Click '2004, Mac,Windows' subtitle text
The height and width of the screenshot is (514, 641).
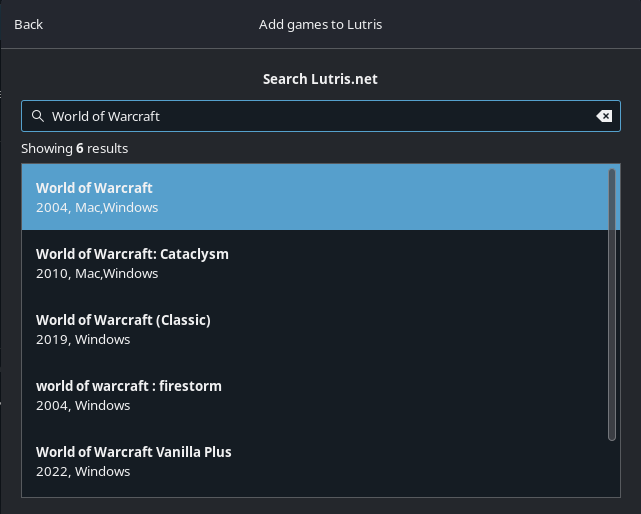pyautogui.click(x=97, y=208)
